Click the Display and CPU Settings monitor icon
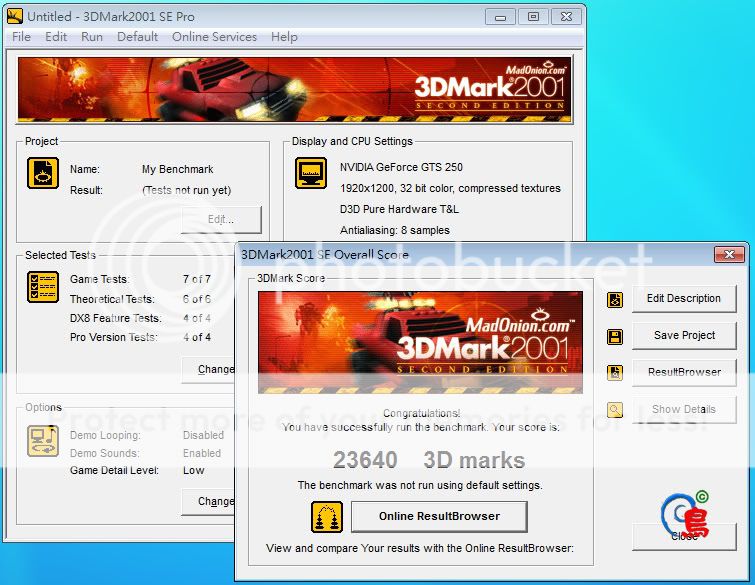755x585 pixels. pyautogui.click(x=311, y=173)
